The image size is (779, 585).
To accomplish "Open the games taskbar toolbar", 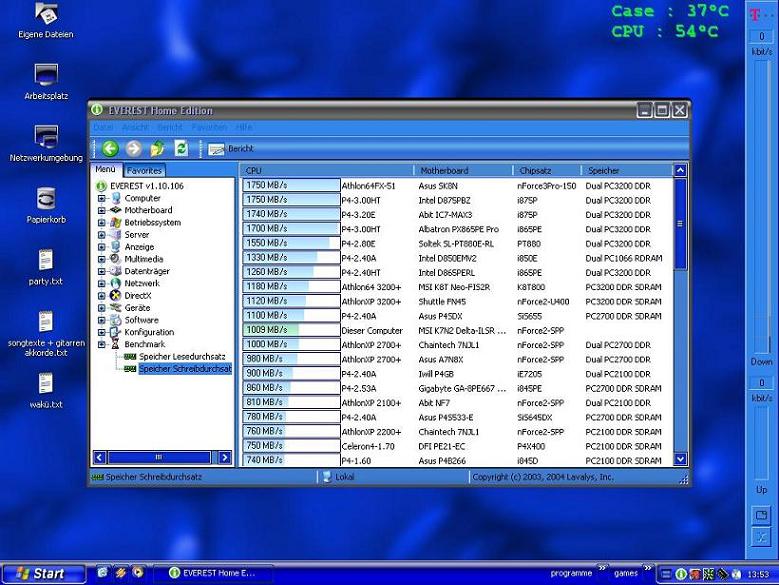I will click(626, 573).
